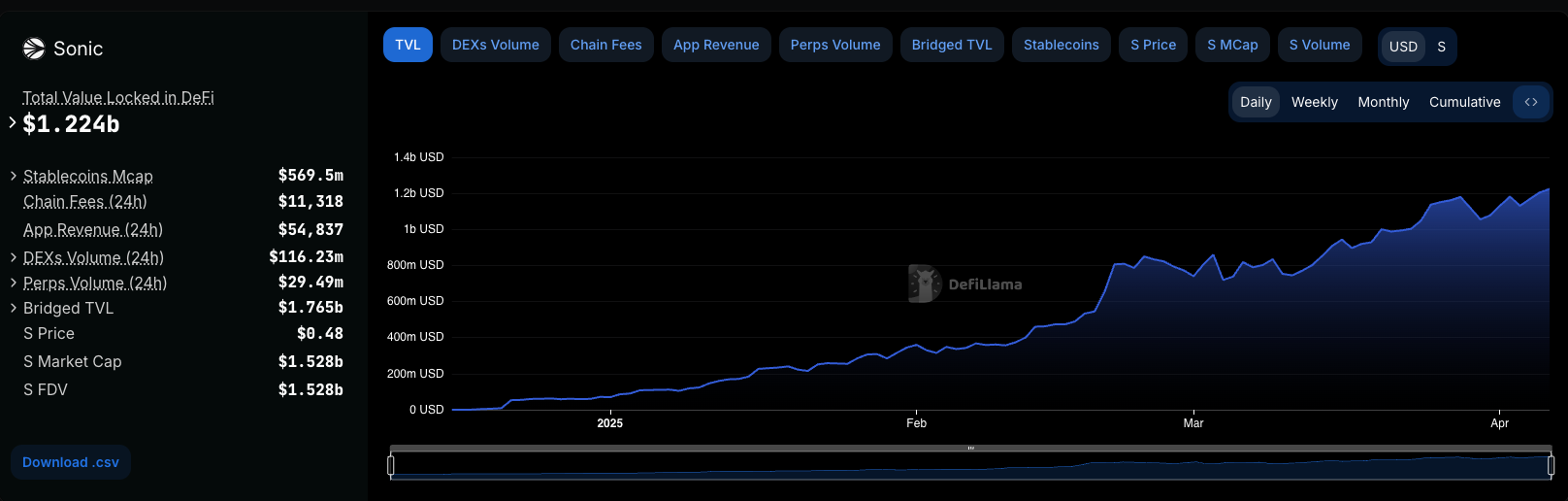Click the embed code icon button
This screenshot has height=501, width=1568.
(1531, 102)
